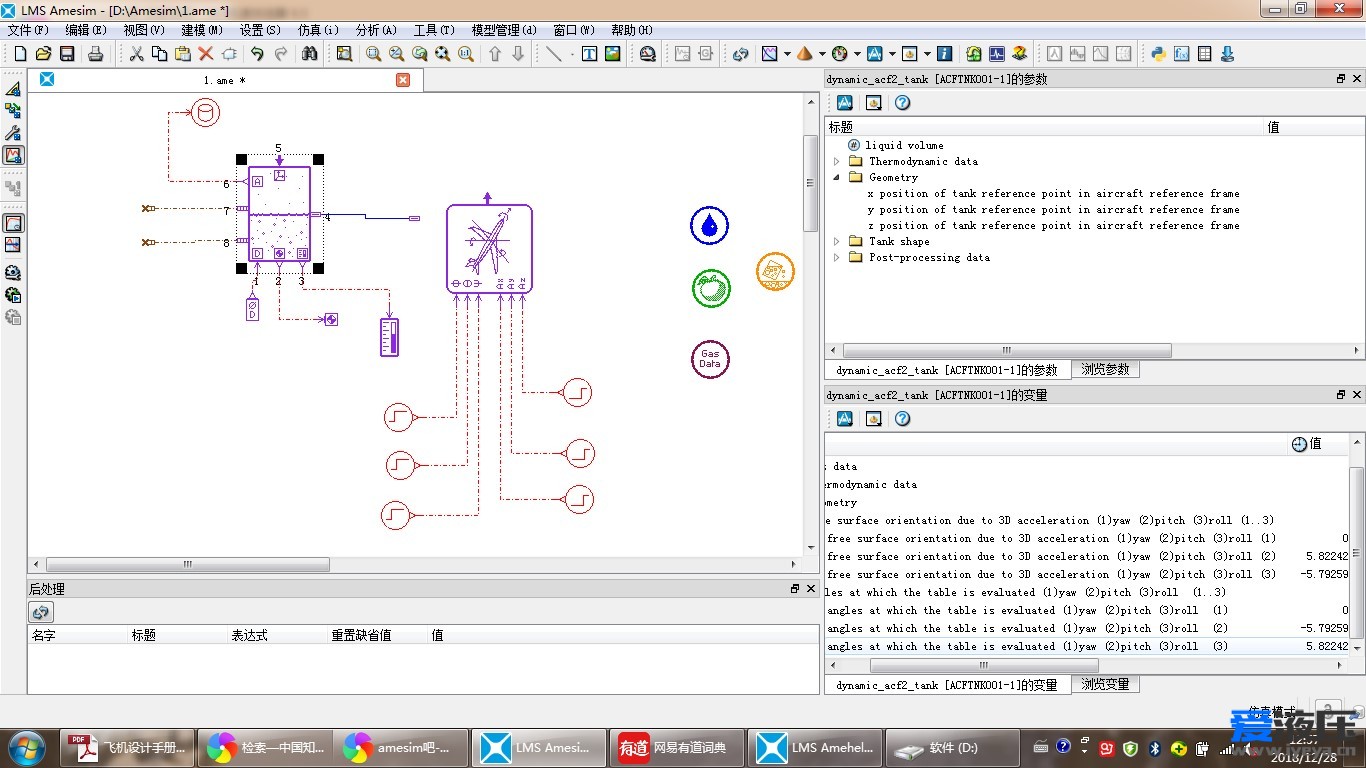1366x768 pixels.
Task: Open the 文件(F) menu
Action: pyautogui.click(x=28, y=30)
